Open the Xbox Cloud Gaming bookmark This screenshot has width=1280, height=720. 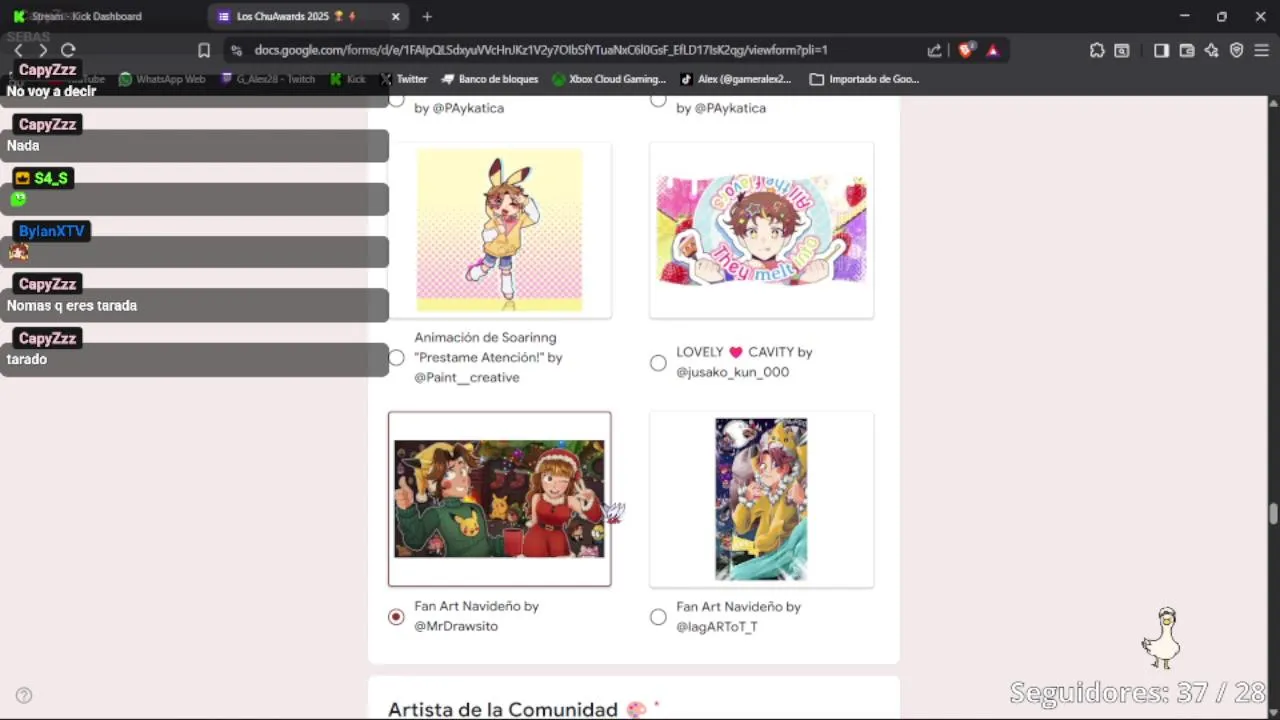(608, 79)
